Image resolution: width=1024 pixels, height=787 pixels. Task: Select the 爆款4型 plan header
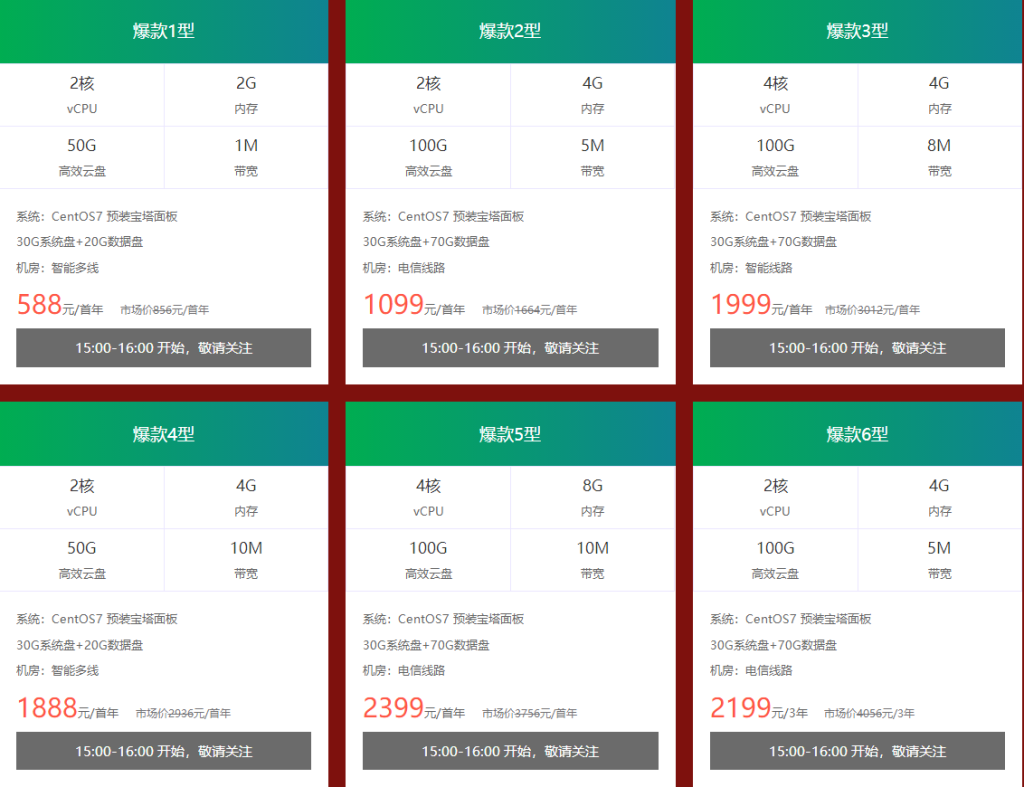tap(163, 434)
